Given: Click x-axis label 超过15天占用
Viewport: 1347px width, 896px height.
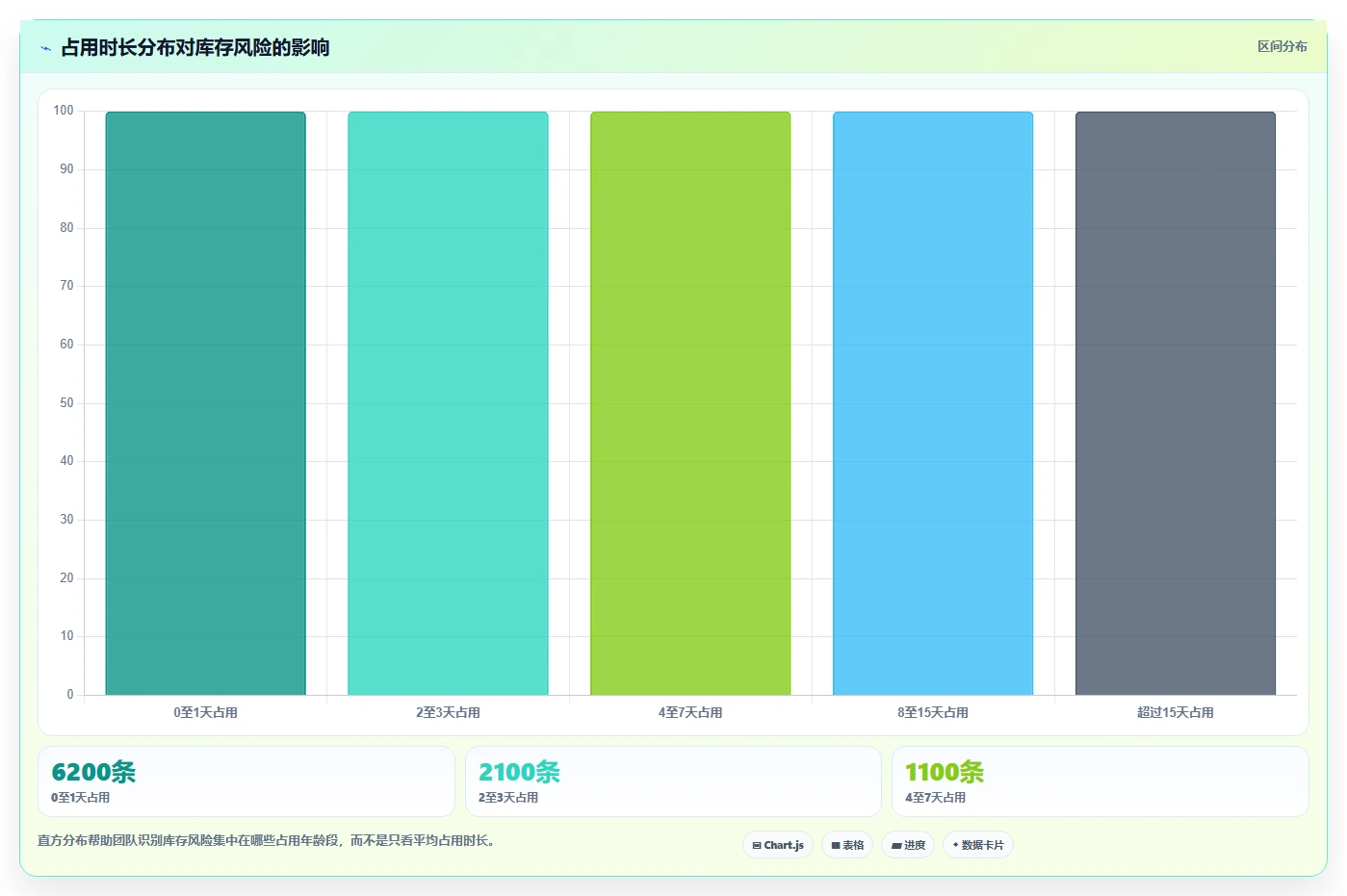Looking at the screenshot, I should pos(1176,712).
